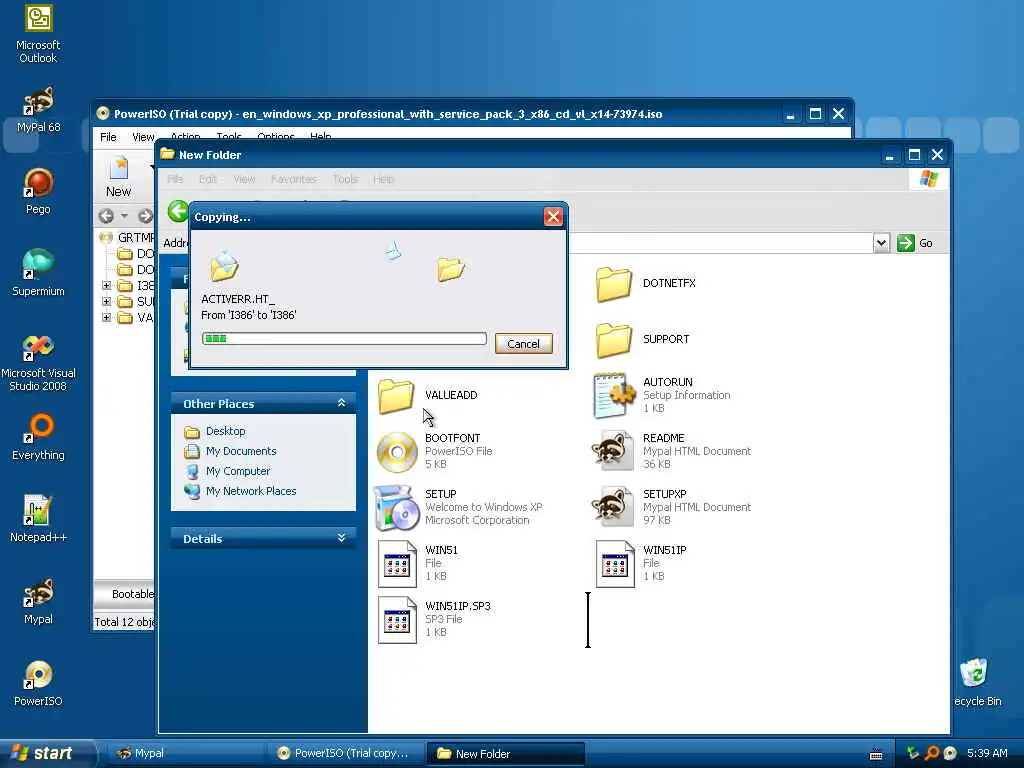Screen dimensions: 1024x768
Task: Minimize the PowerISO window
Action: point(790,114)
